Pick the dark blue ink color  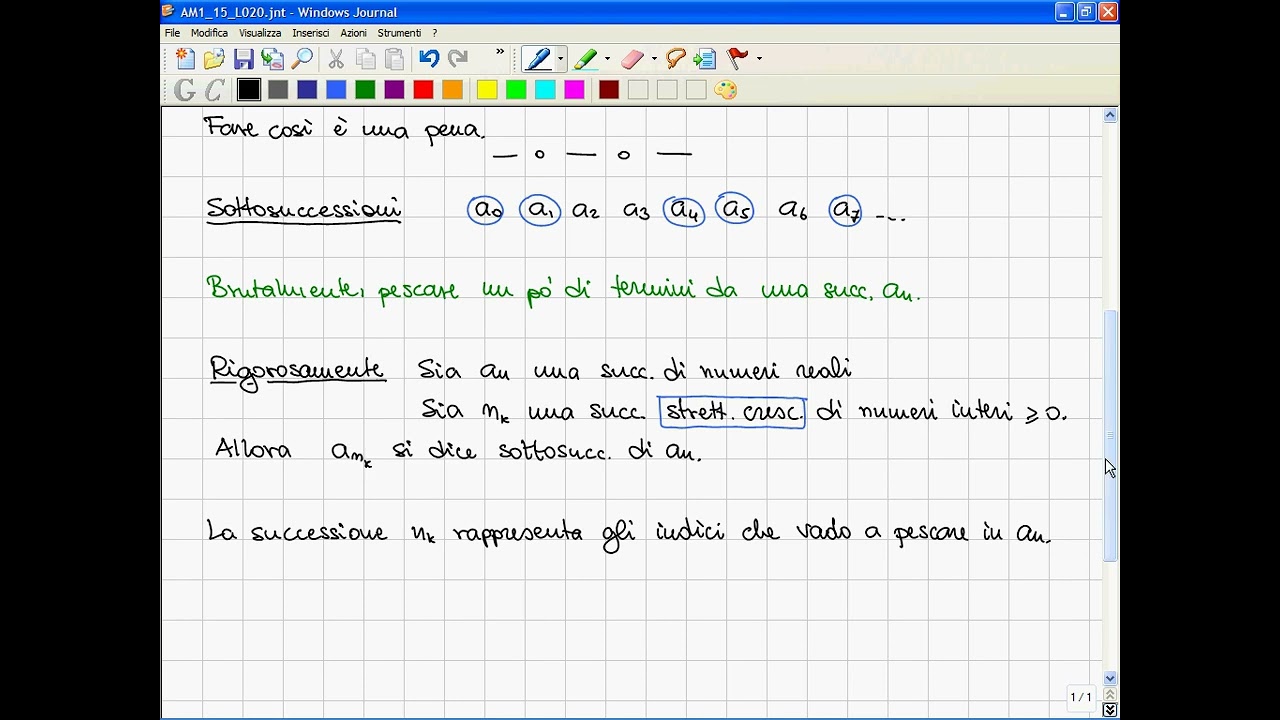click(307, 90)
